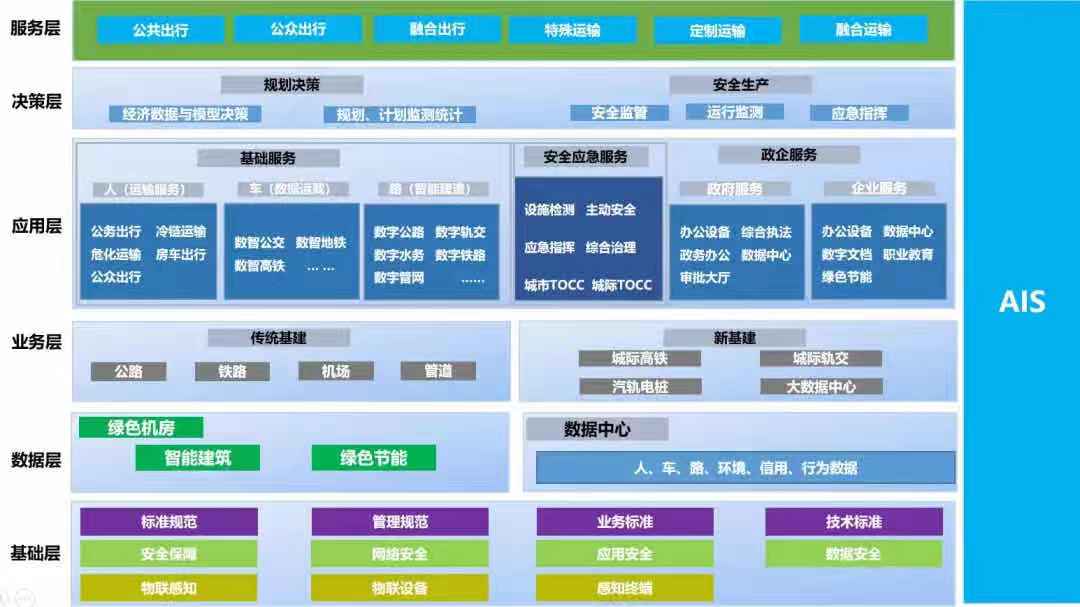This screenshot has width=1080, height=607.
Task: Click the 安全监管 box under 安全生产
Action: click(x=619, y=113)
